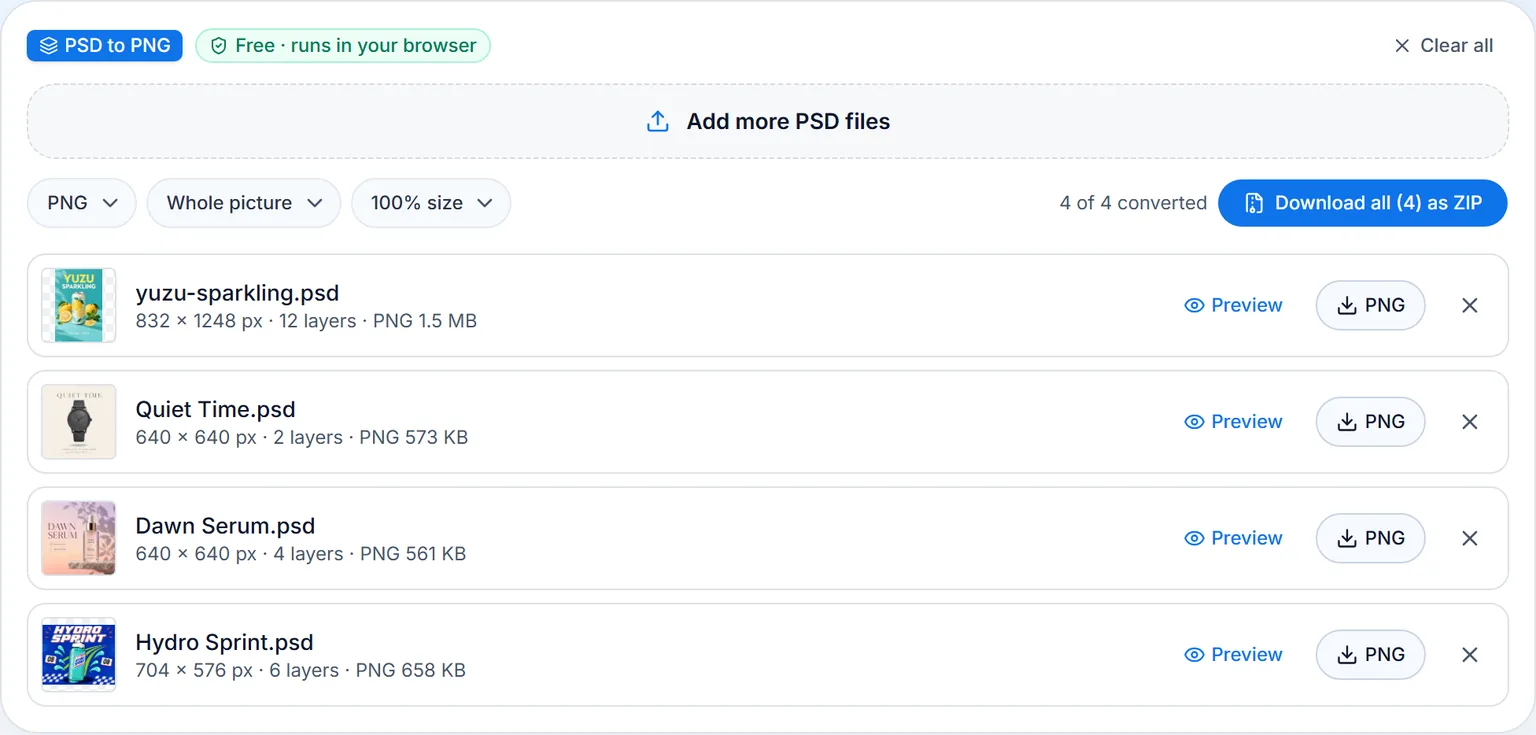The image size is (1536, 735).
Task: Click the Free runs in your browser badge
Action: (343, 45)
